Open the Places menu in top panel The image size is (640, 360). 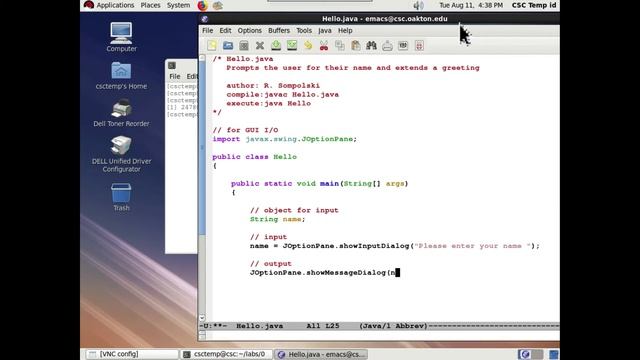click(150, 5)
